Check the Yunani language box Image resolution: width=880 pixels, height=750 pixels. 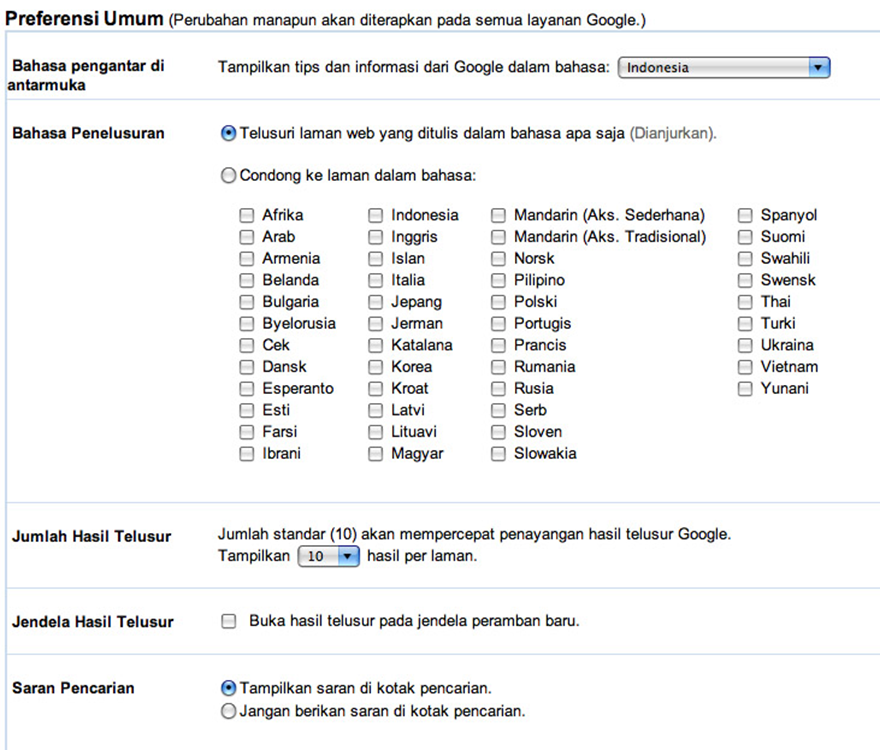click(745, 388)
